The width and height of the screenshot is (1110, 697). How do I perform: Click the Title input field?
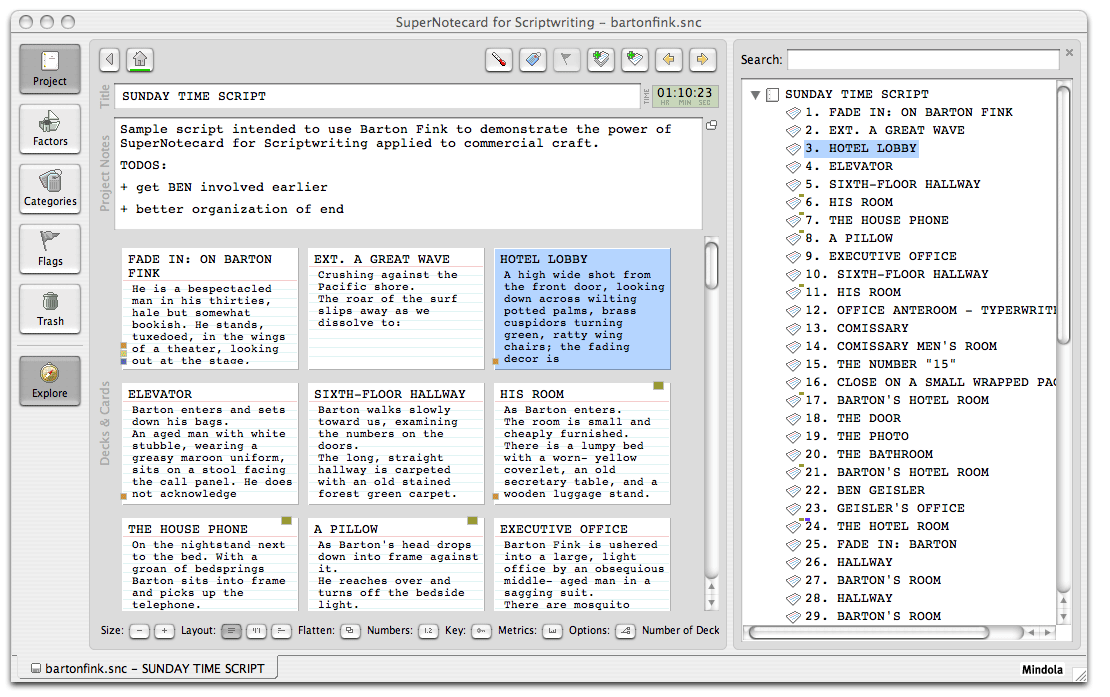pyautogui.click(x=377, y=96)
